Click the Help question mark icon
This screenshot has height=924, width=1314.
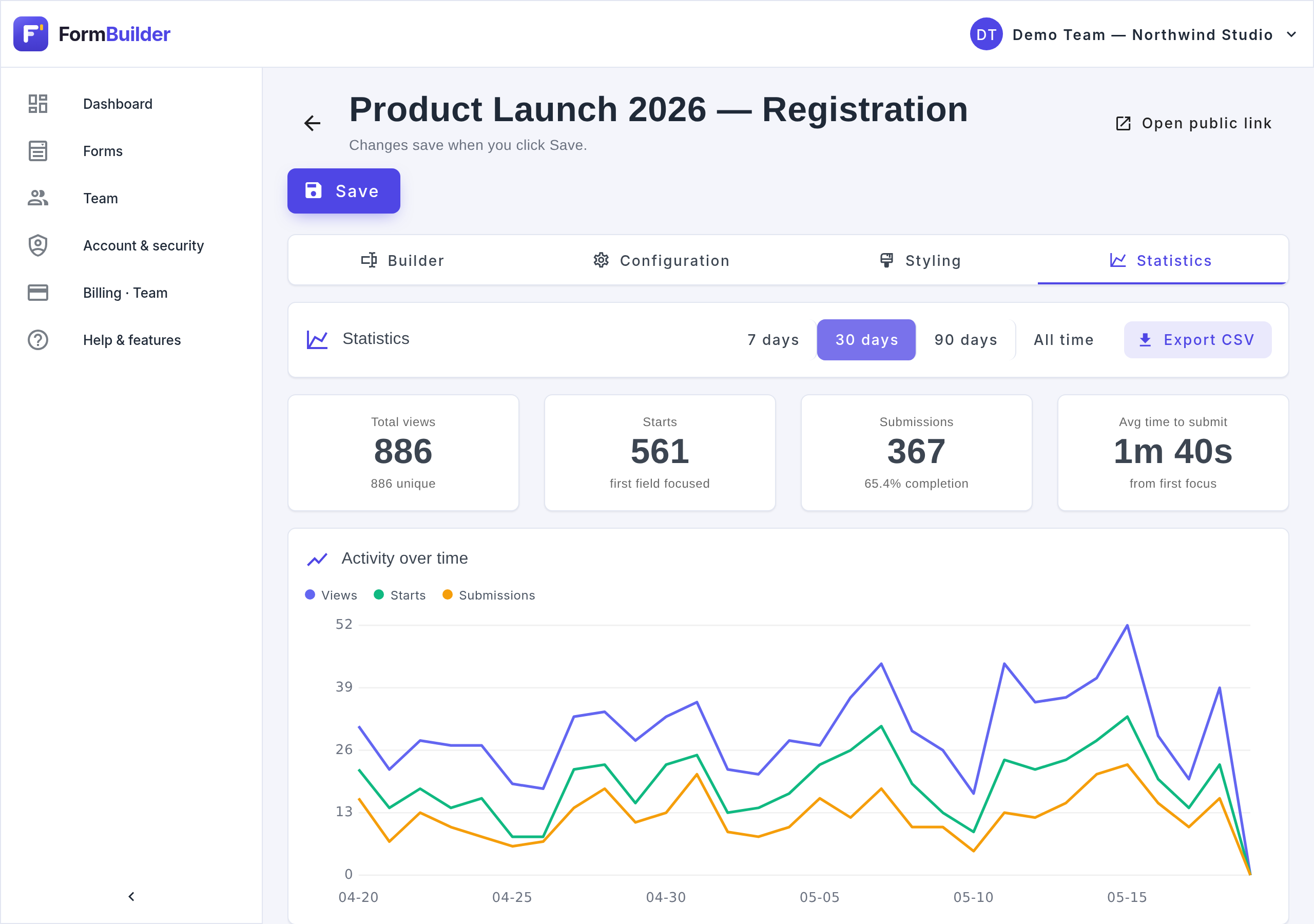[x=38, y=340]
